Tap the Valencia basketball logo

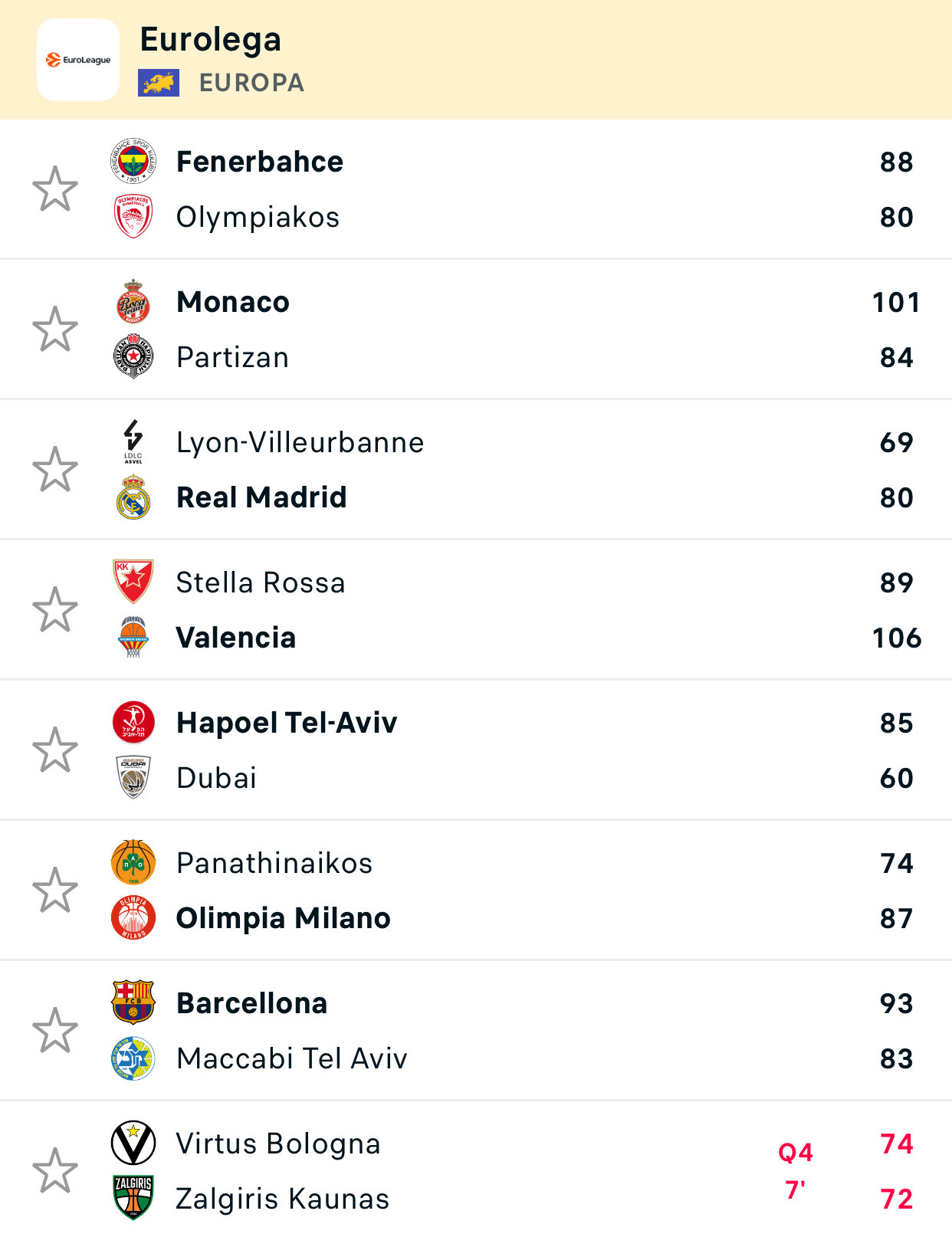tap(133, 637)
